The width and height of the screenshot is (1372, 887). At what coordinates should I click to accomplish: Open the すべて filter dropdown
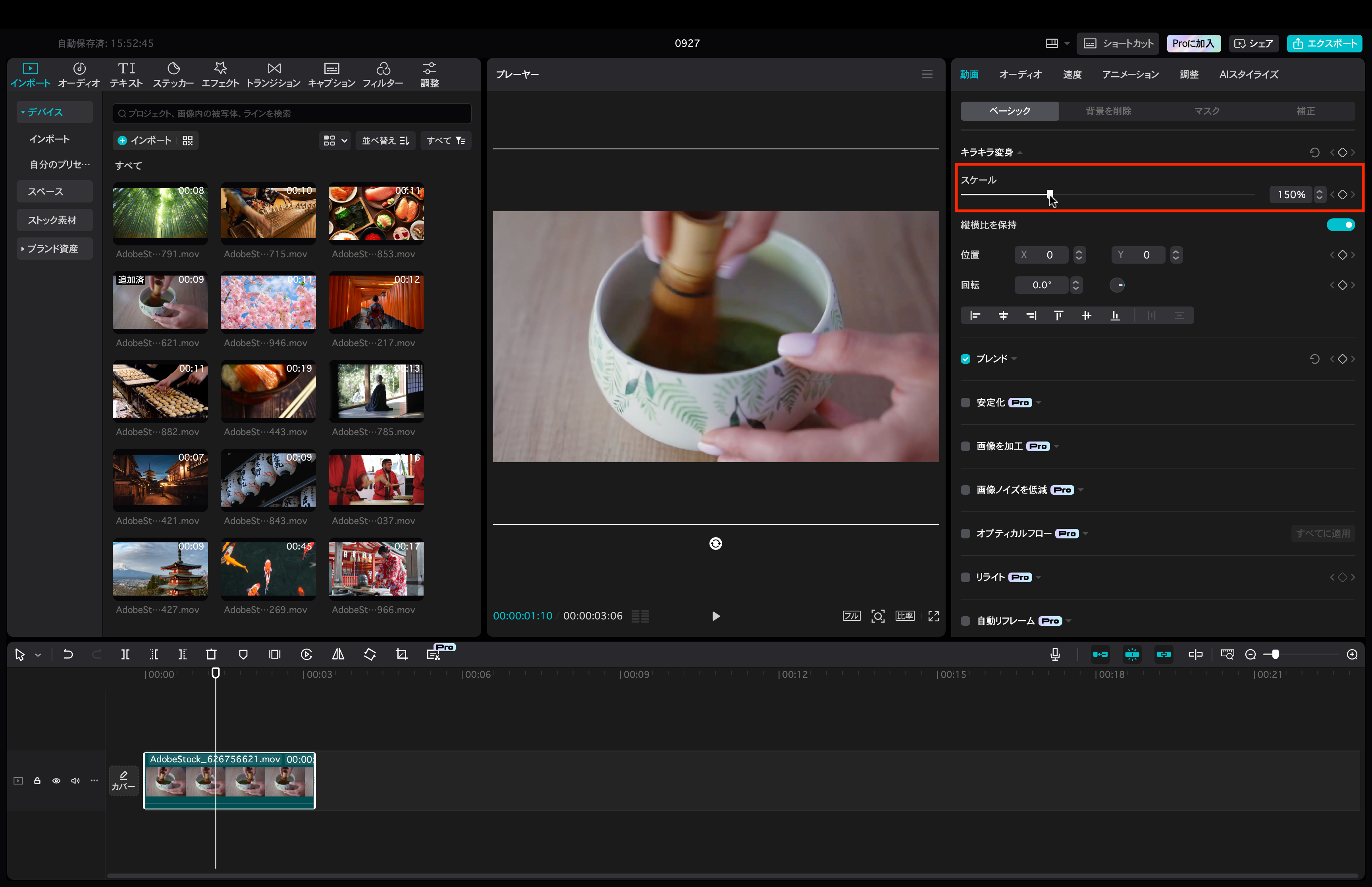click(446, 141)
